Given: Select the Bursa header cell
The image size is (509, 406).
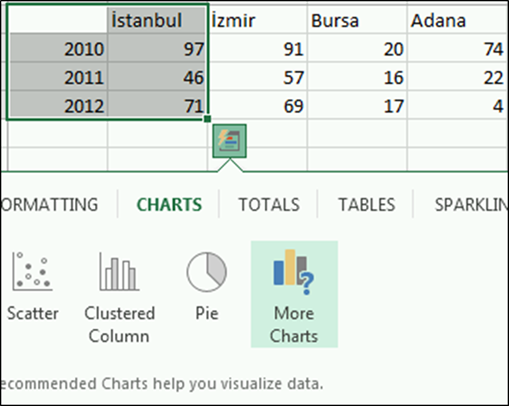Looking at the screenshot, I should tap(357, 20).
